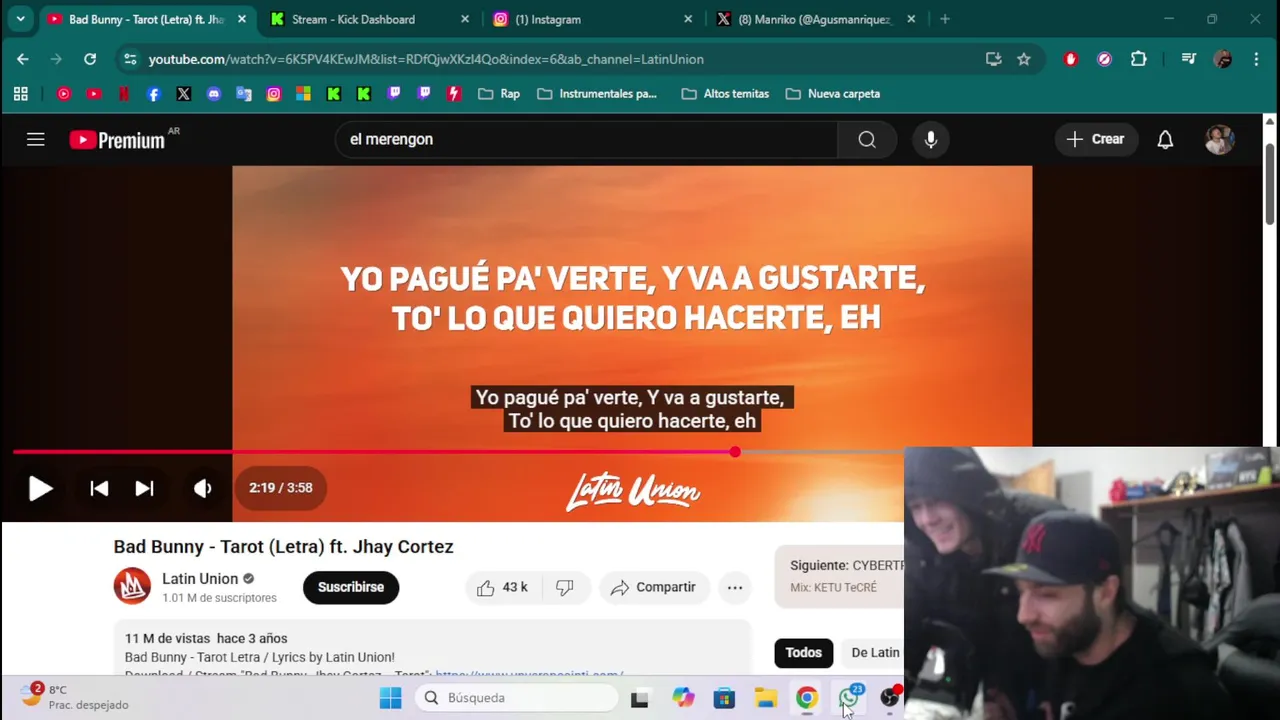The image size is (1280, 720).
Task: Open the YouTube hamburger guide menu
Action: (36, 139)
